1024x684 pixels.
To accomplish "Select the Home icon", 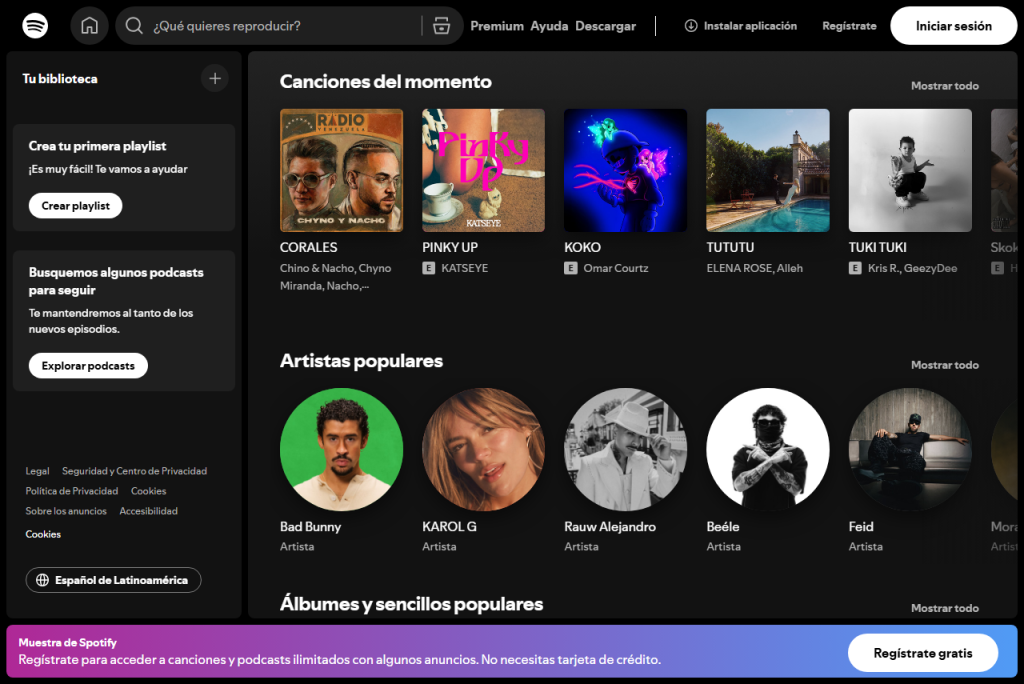I will pyautogui.click(x=88, y=24).
